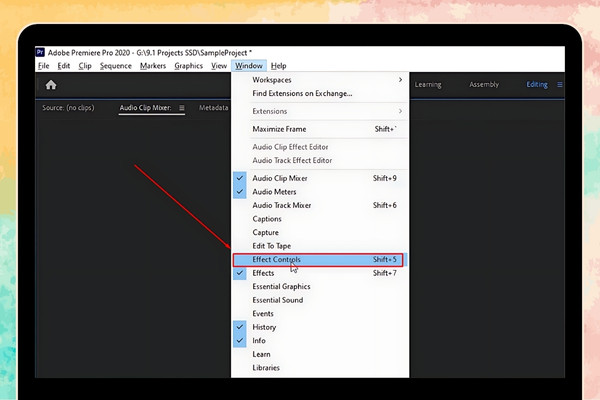600x400 pixels.
Task: Expand the Extensions submenu
Action: tap(320, 111)
